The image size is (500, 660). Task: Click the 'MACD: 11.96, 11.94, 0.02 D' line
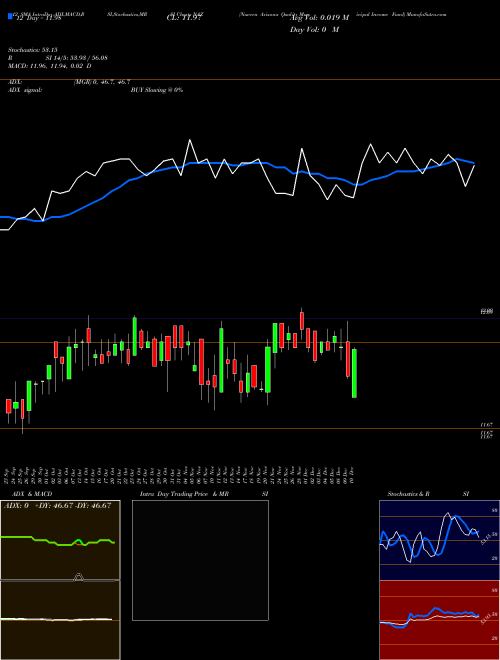tap(50, 66)
